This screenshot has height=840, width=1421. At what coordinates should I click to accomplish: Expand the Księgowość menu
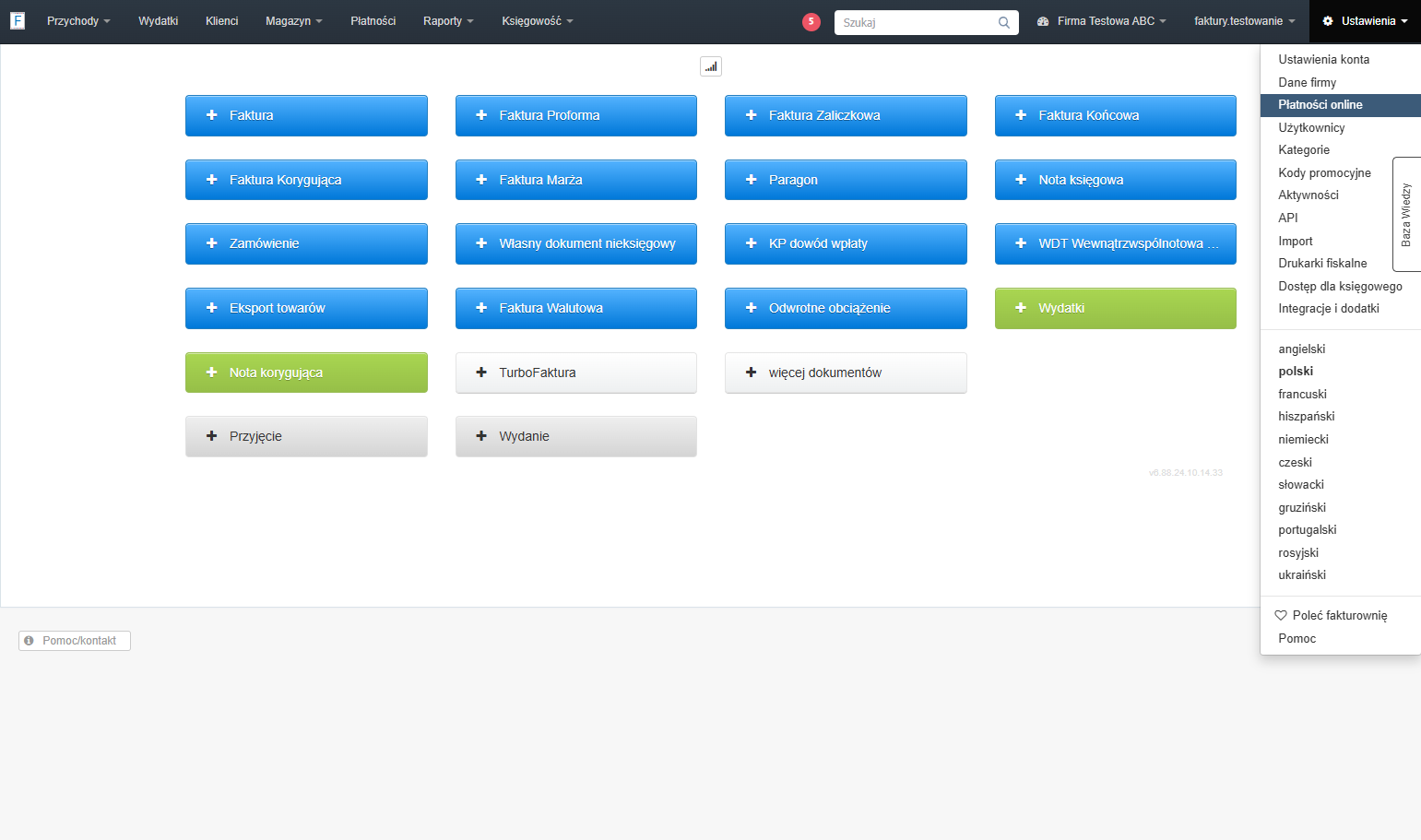[x=538, y=21]
